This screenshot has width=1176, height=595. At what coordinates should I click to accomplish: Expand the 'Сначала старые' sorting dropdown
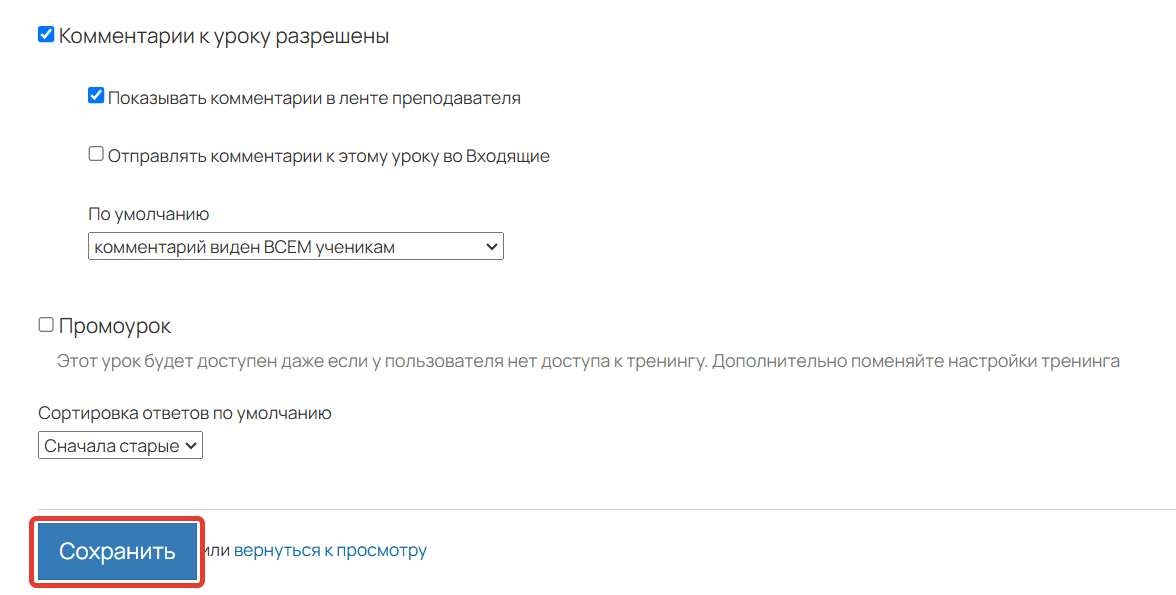coord(120,446)
